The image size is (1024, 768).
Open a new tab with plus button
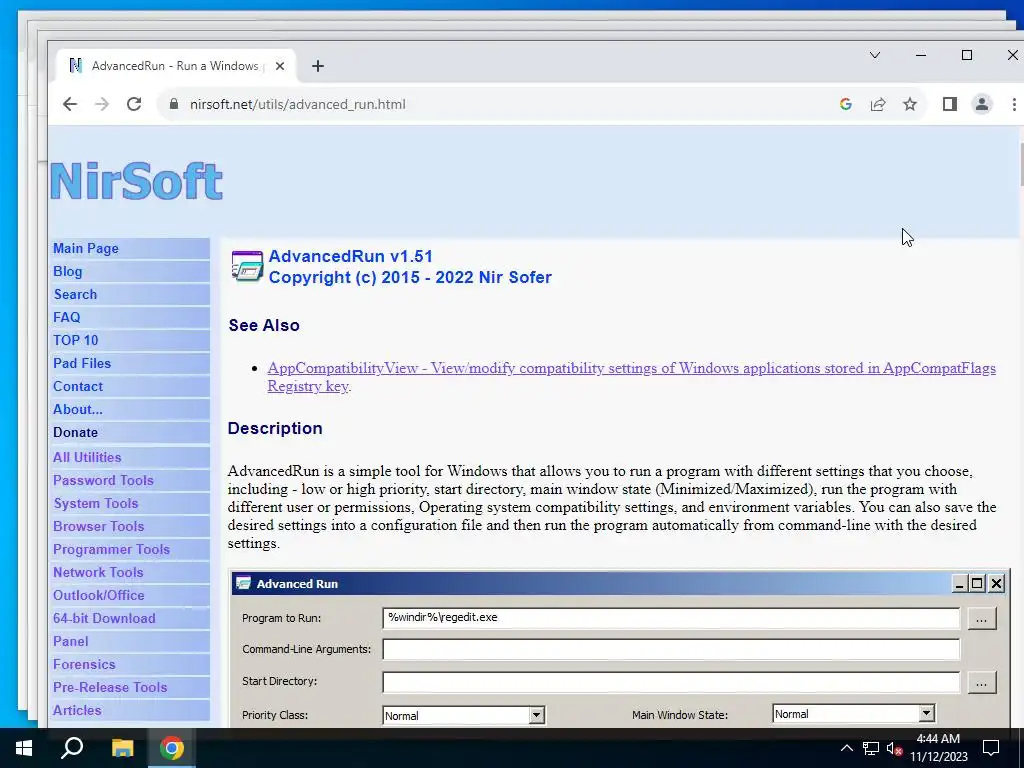tap(317, 66)
